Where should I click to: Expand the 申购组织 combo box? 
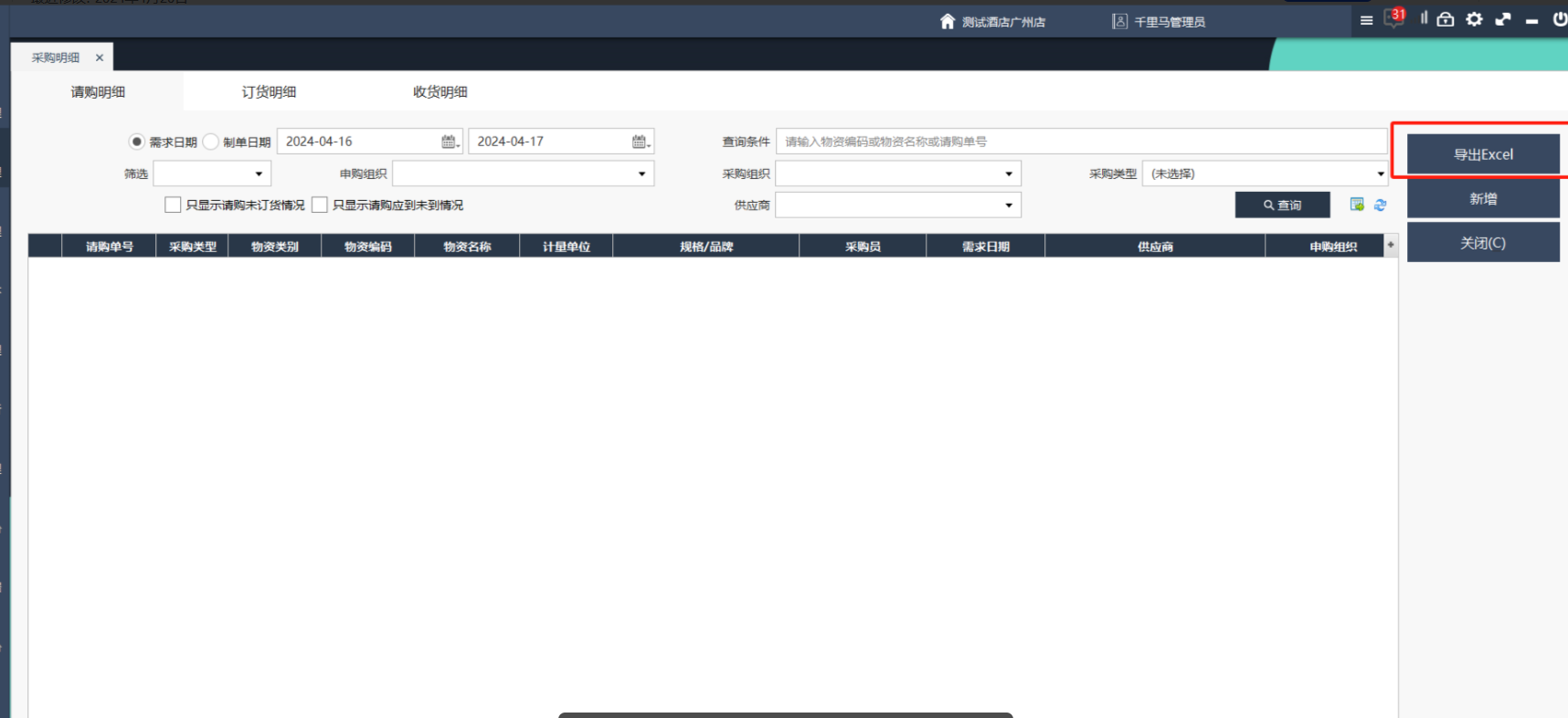(x=641, y=174)
